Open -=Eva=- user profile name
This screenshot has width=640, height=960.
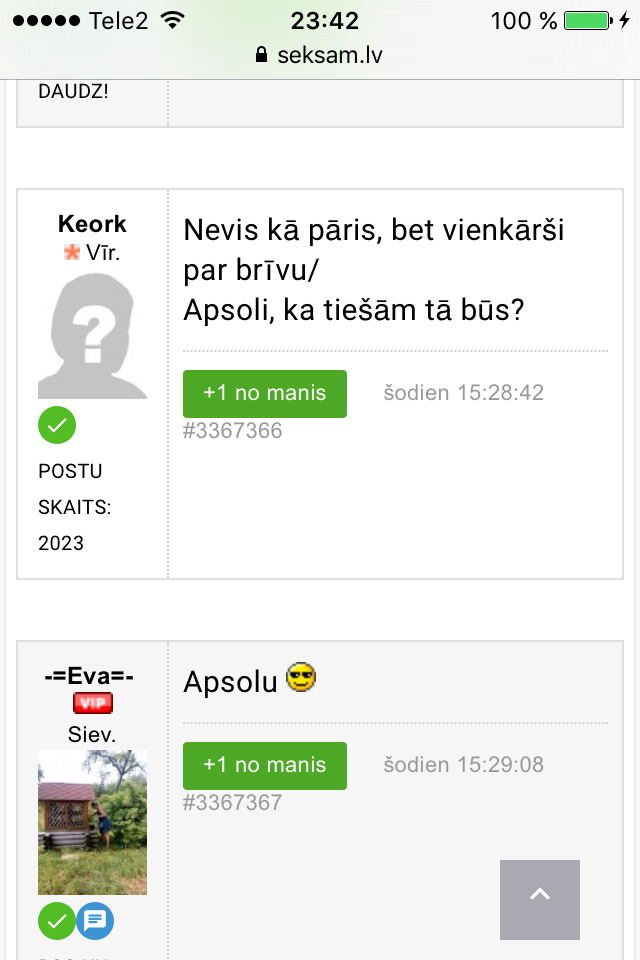(x=92, y=677)
